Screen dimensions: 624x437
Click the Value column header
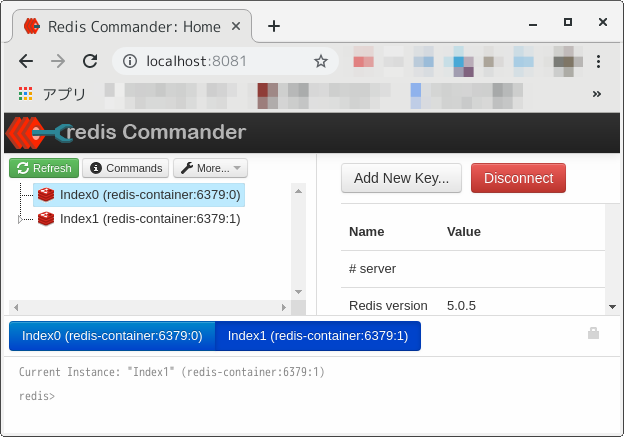click(x=464, y=232)
